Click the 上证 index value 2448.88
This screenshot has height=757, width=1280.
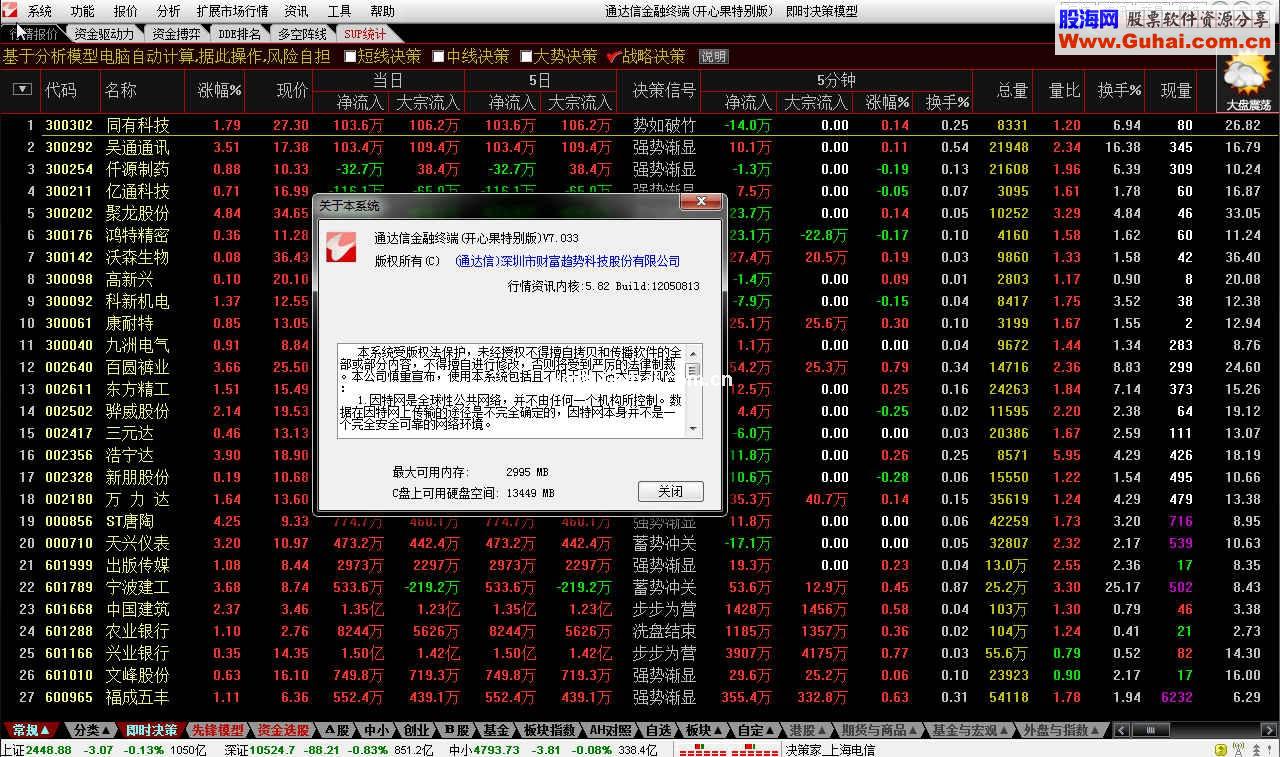[48, 750]
